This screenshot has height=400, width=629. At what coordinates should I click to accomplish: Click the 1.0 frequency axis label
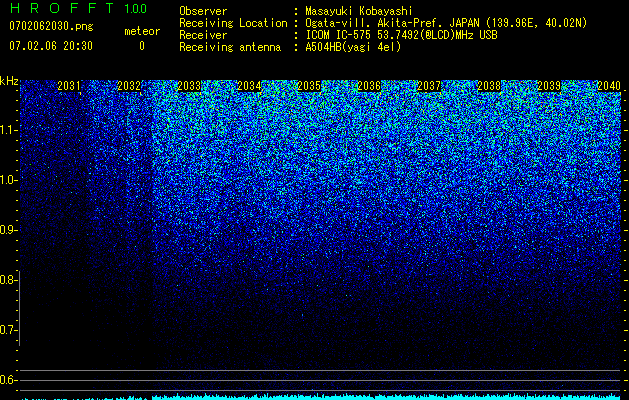(x=8, y=180)
